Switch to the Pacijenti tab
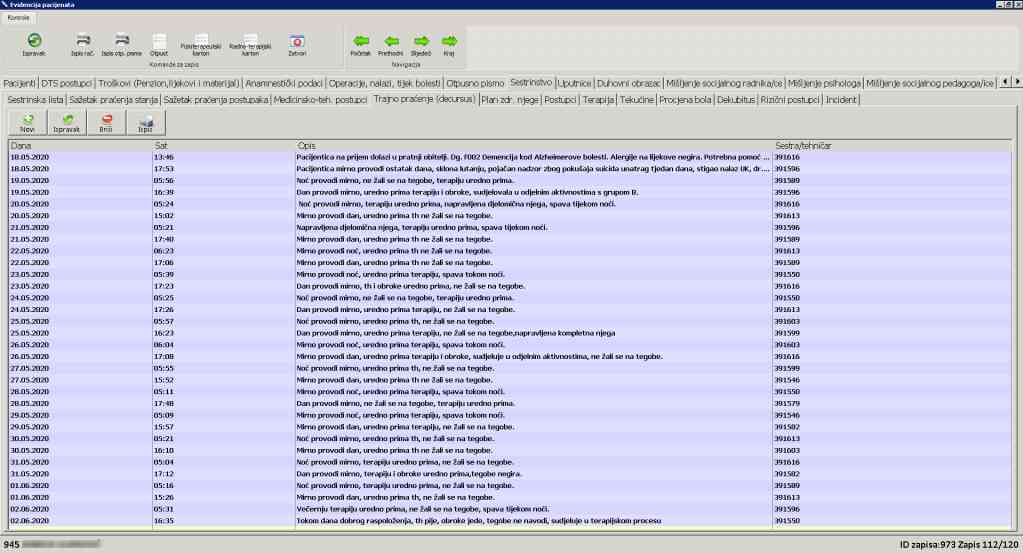Viewport: 1023px width, 553px height. 20,82
